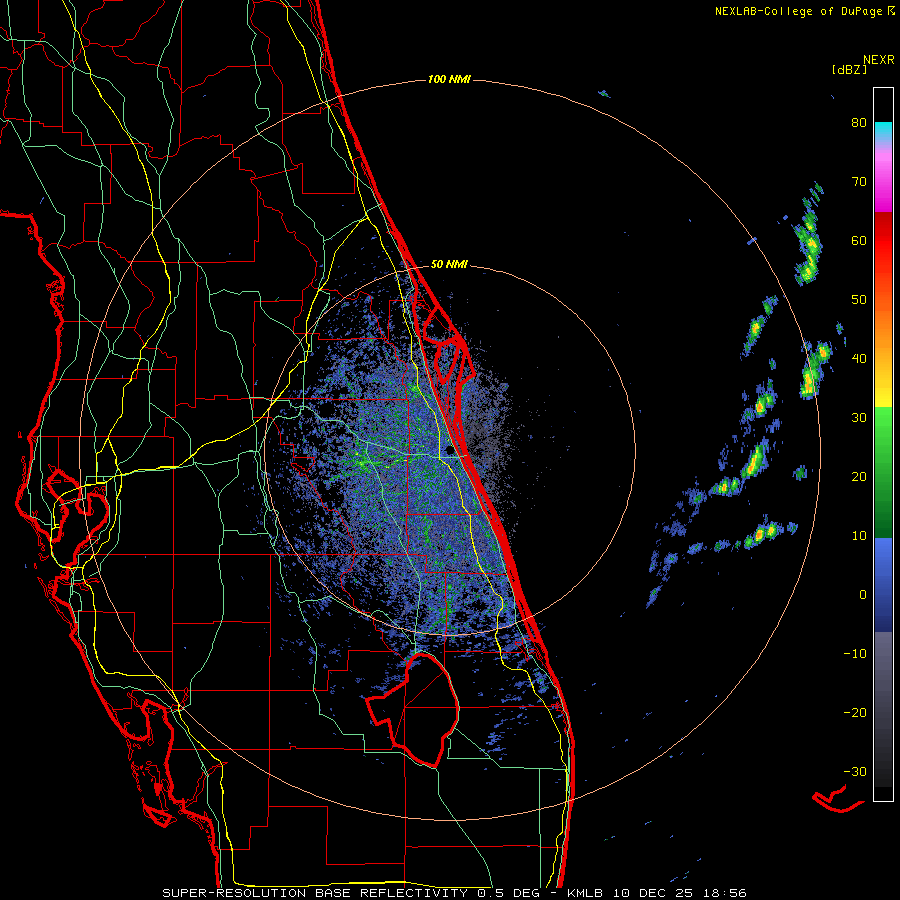Click the KMLB radar site black dot
Viewport: 900px width, 900px height.
point(449,451)
